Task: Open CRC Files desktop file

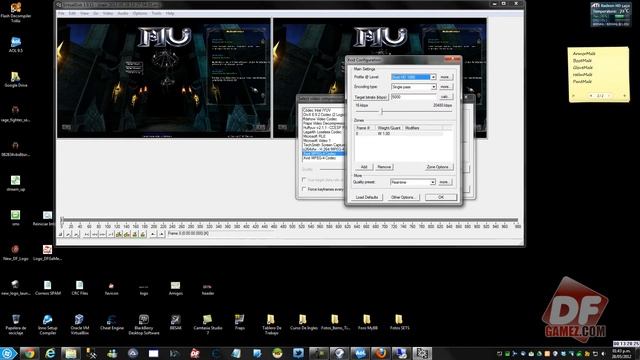Action: pyautogui.click(x=80, y=288)
